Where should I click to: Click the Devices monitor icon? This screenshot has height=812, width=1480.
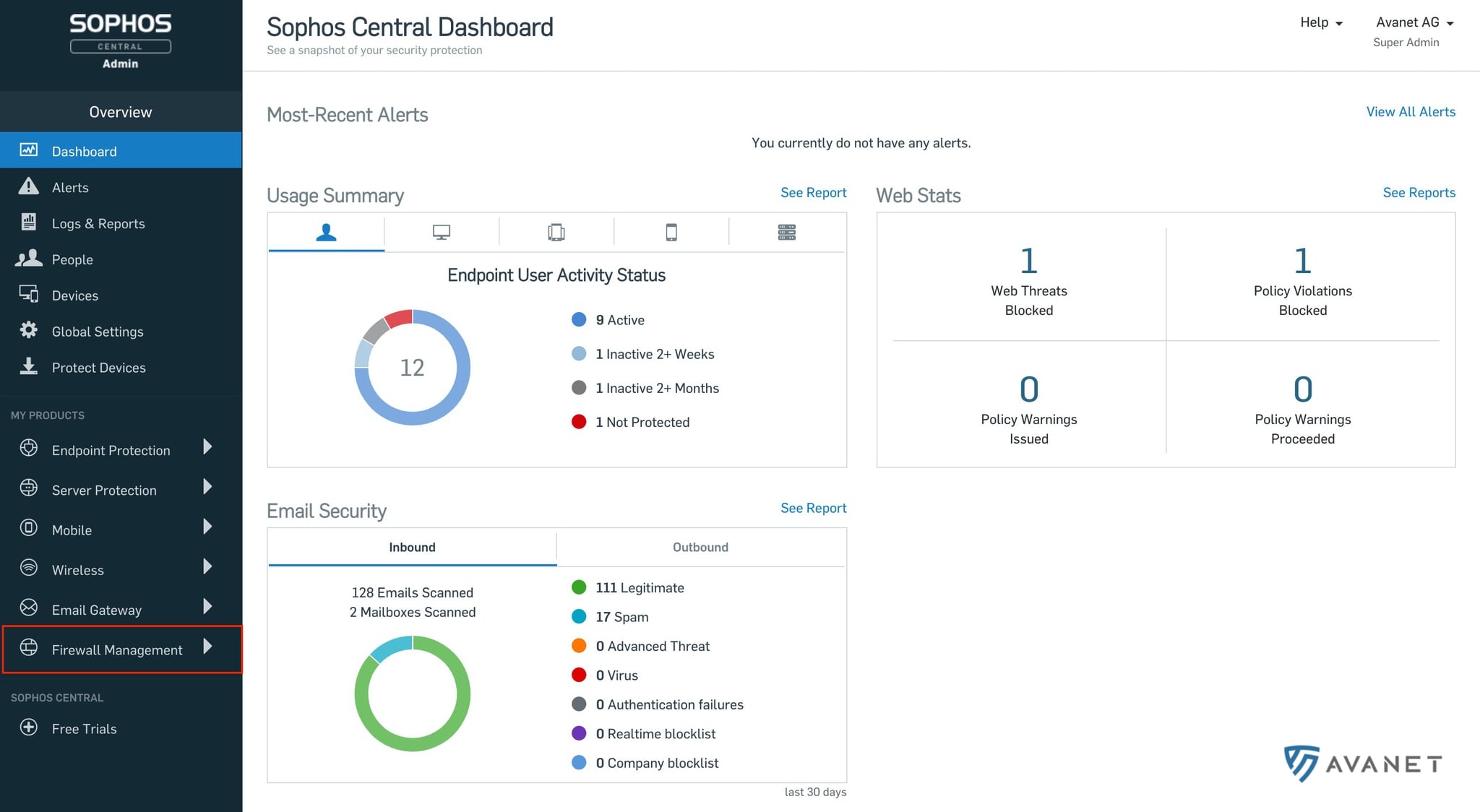click(x=29, y=294)
